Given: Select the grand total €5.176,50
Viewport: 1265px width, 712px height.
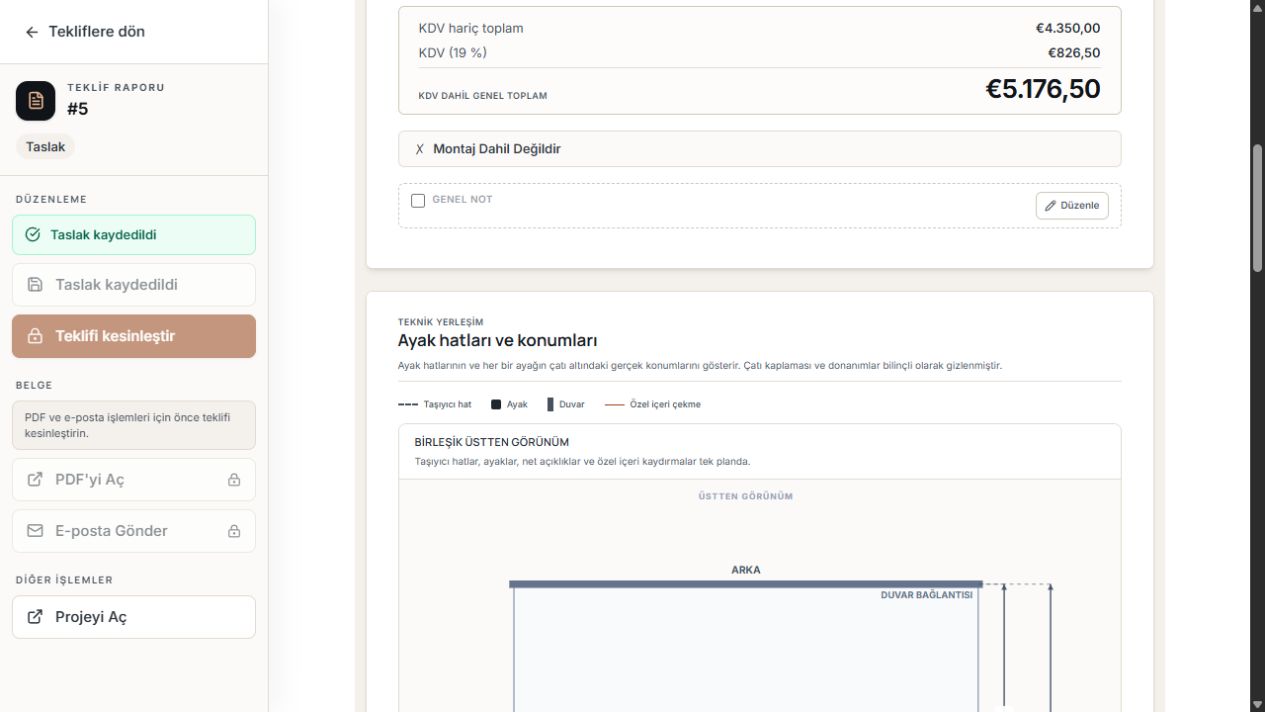Looking at the screenshot, I should 1043,89.
